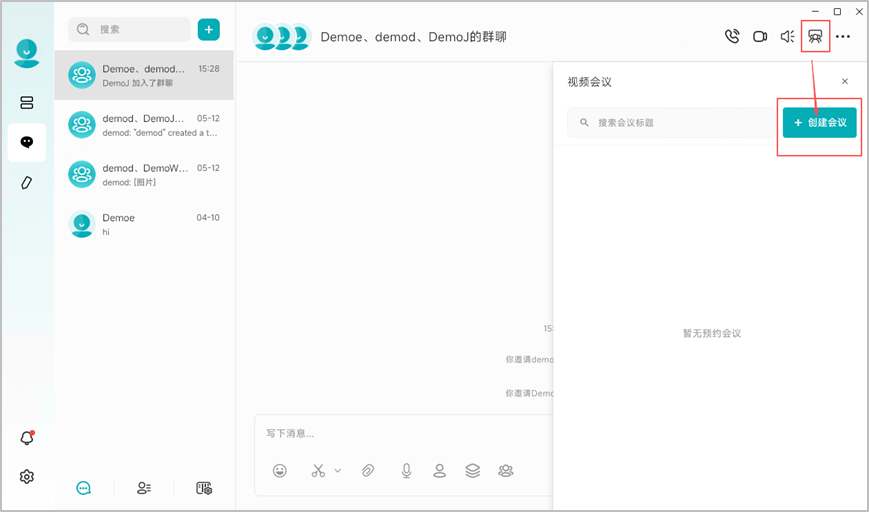Screen dimensions: 869x512
Task: Click the layers stack icon in message toolbar
Action: (473, 471)
